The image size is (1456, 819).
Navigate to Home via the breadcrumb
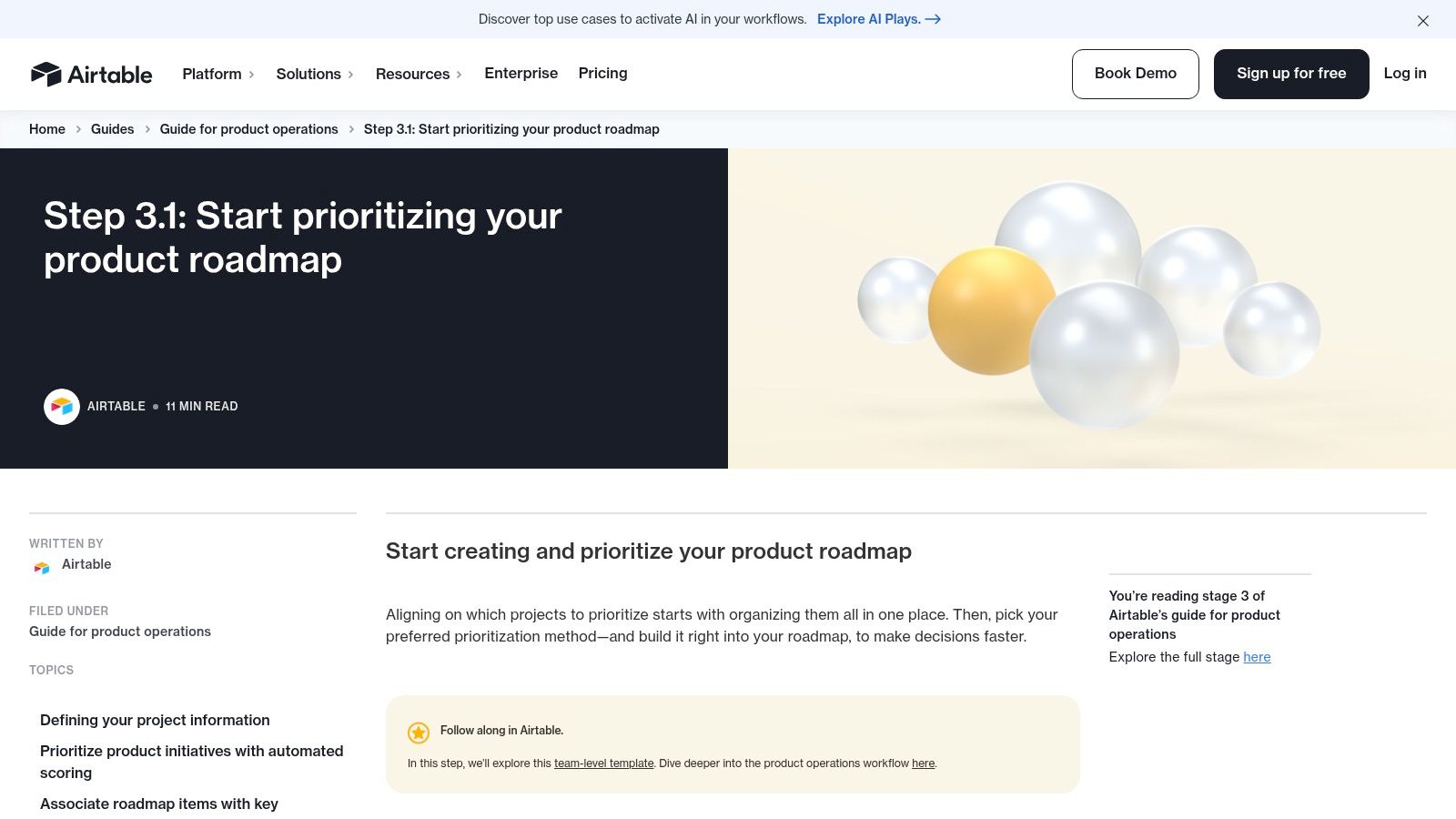point(46,129)
